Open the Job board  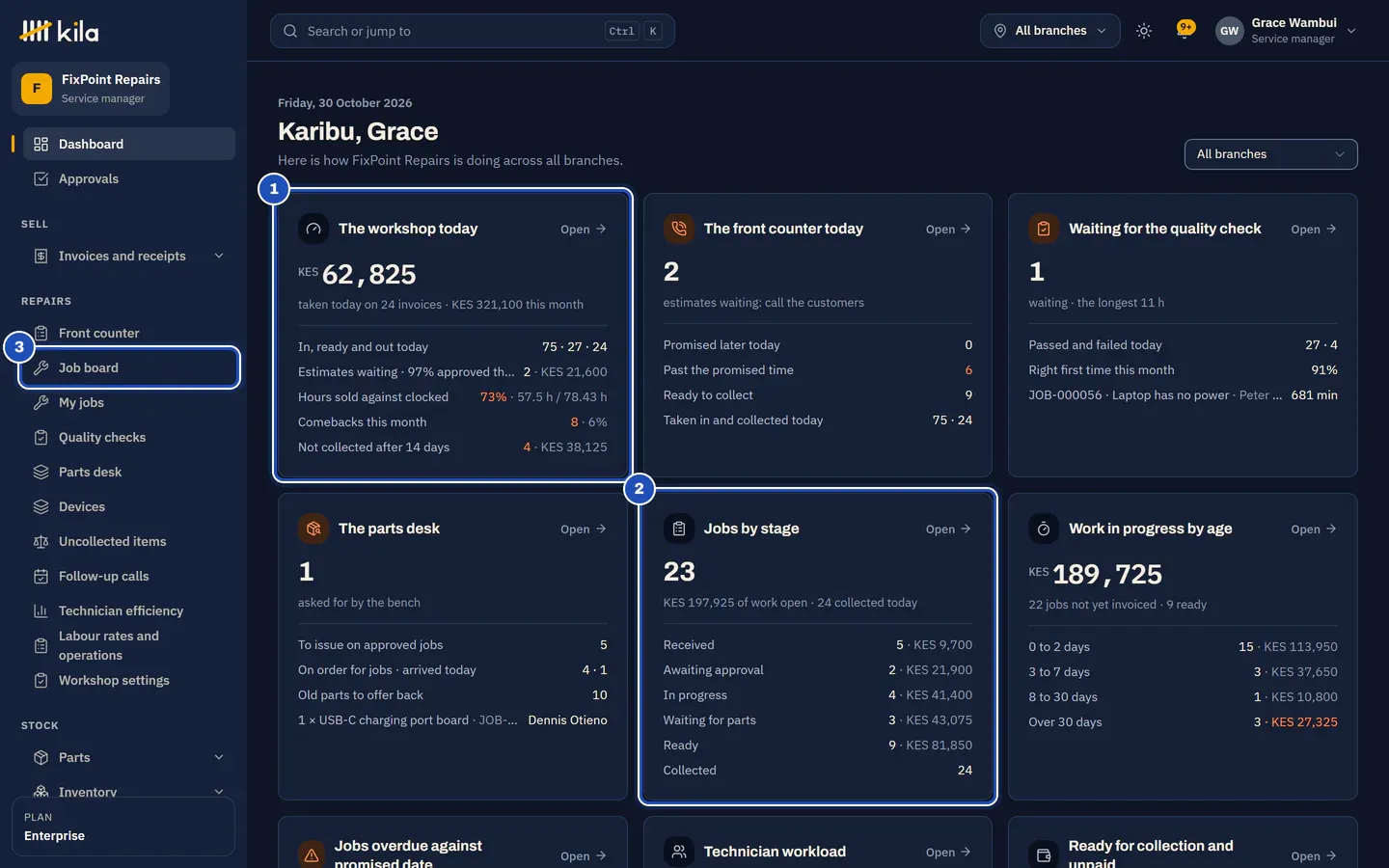[128, 368]
